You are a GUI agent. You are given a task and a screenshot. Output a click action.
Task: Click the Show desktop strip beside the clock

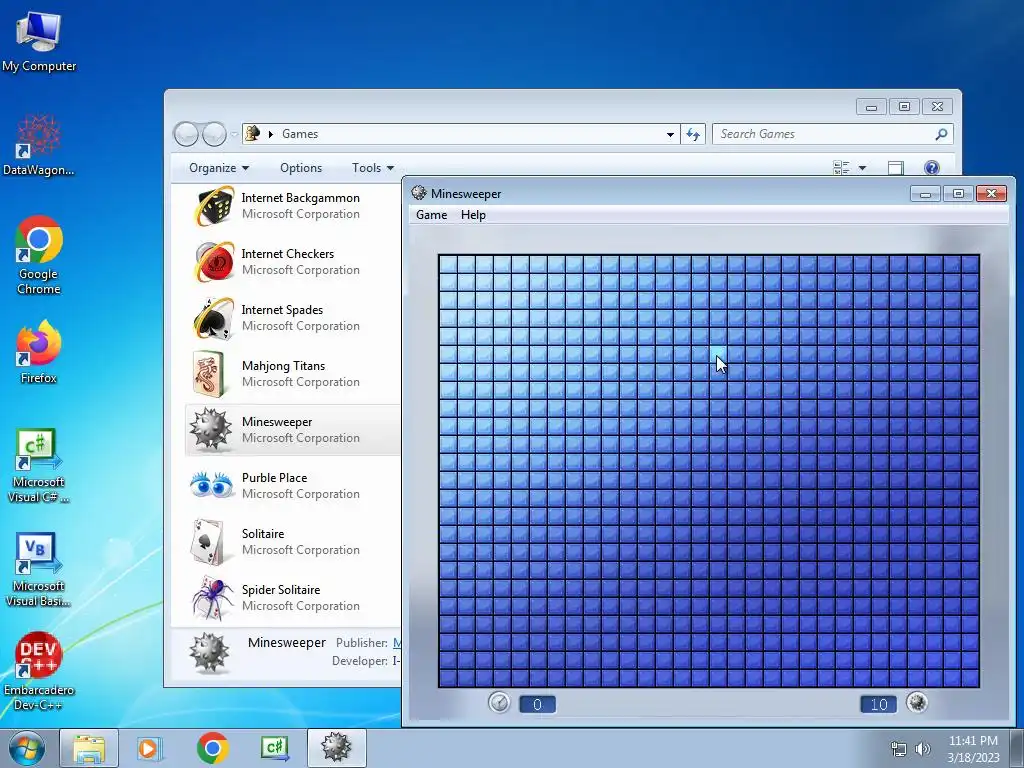(1017, 748)
